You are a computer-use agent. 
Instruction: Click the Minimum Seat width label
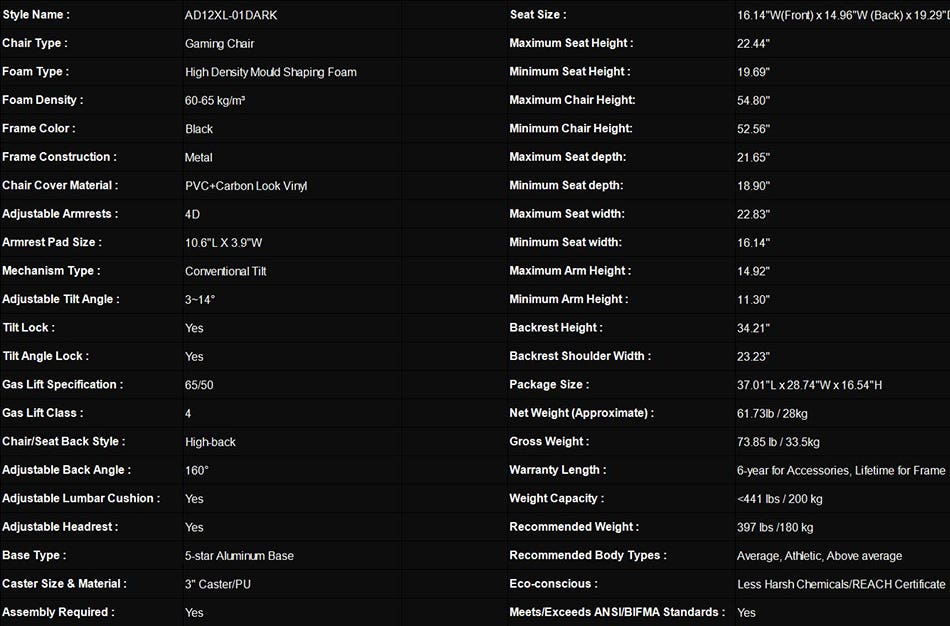[x=566, y=242]
